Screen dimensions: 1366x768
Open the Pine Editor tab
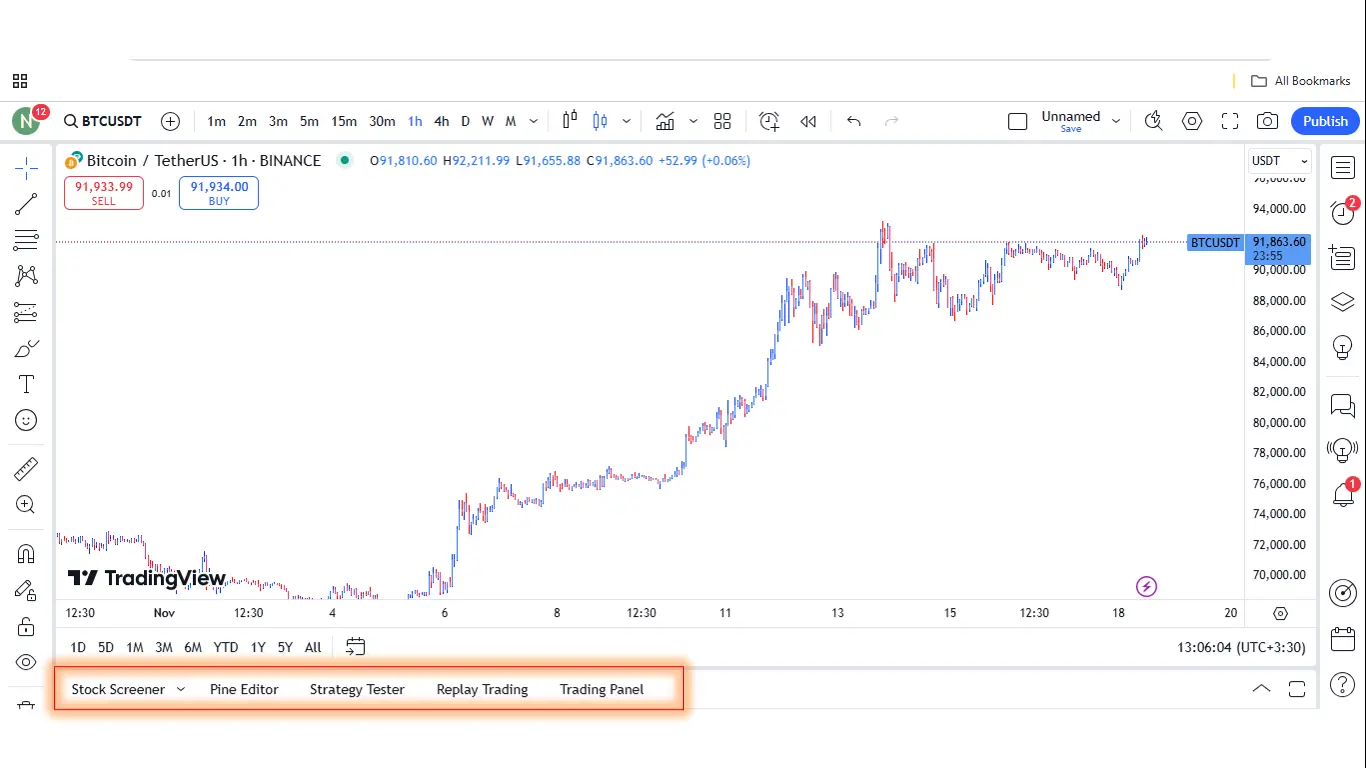pos(244,689)
